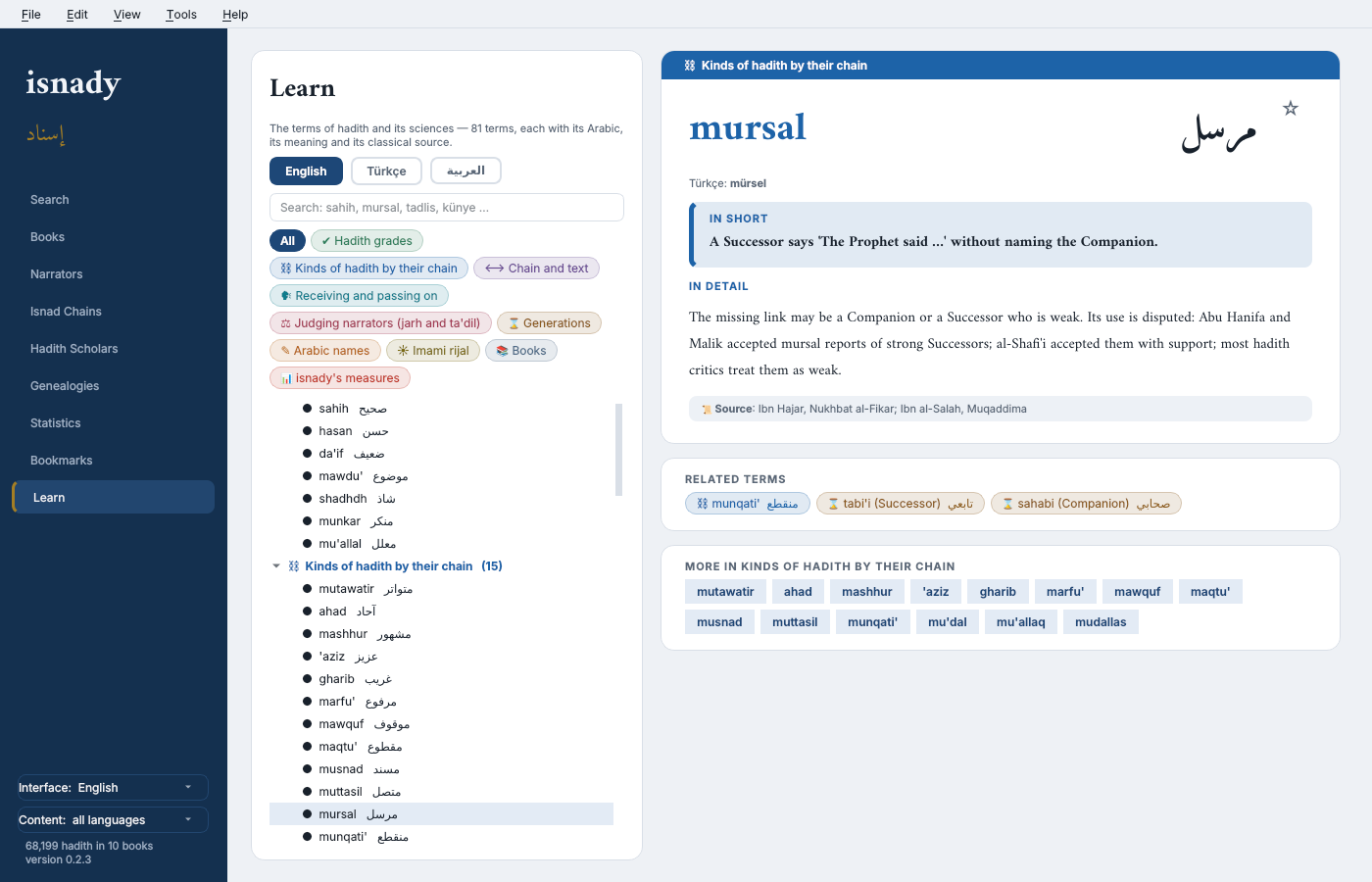Open related term munqati' chip
Viewport: 1372px width, 882px height.
tap(748, 504)
